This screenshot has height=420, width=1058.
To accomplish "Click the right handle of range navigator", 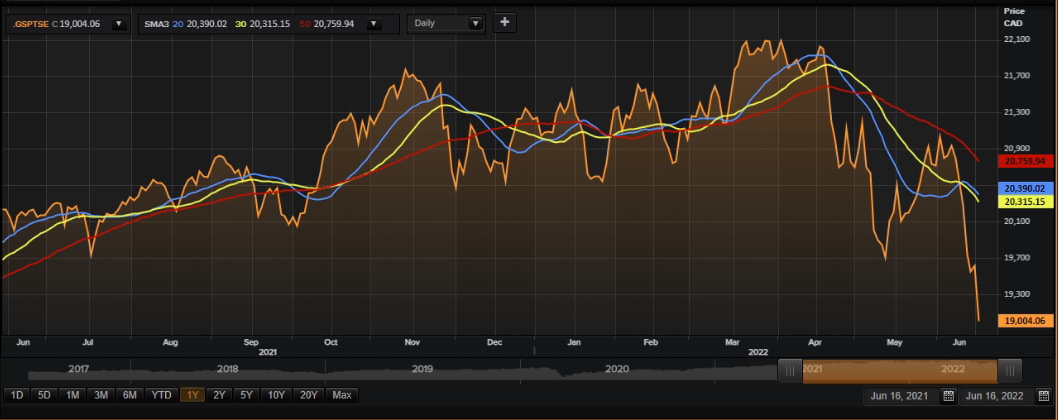I will [1009, 371].
